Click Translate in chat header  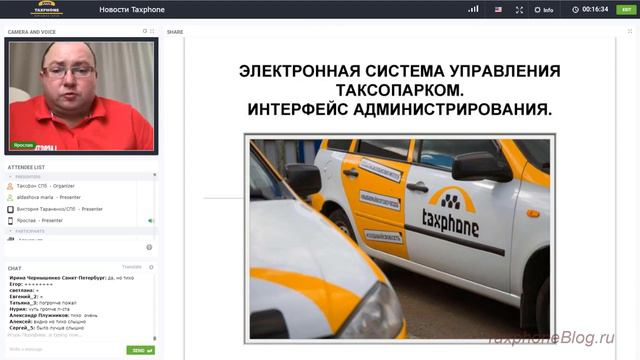132,267
